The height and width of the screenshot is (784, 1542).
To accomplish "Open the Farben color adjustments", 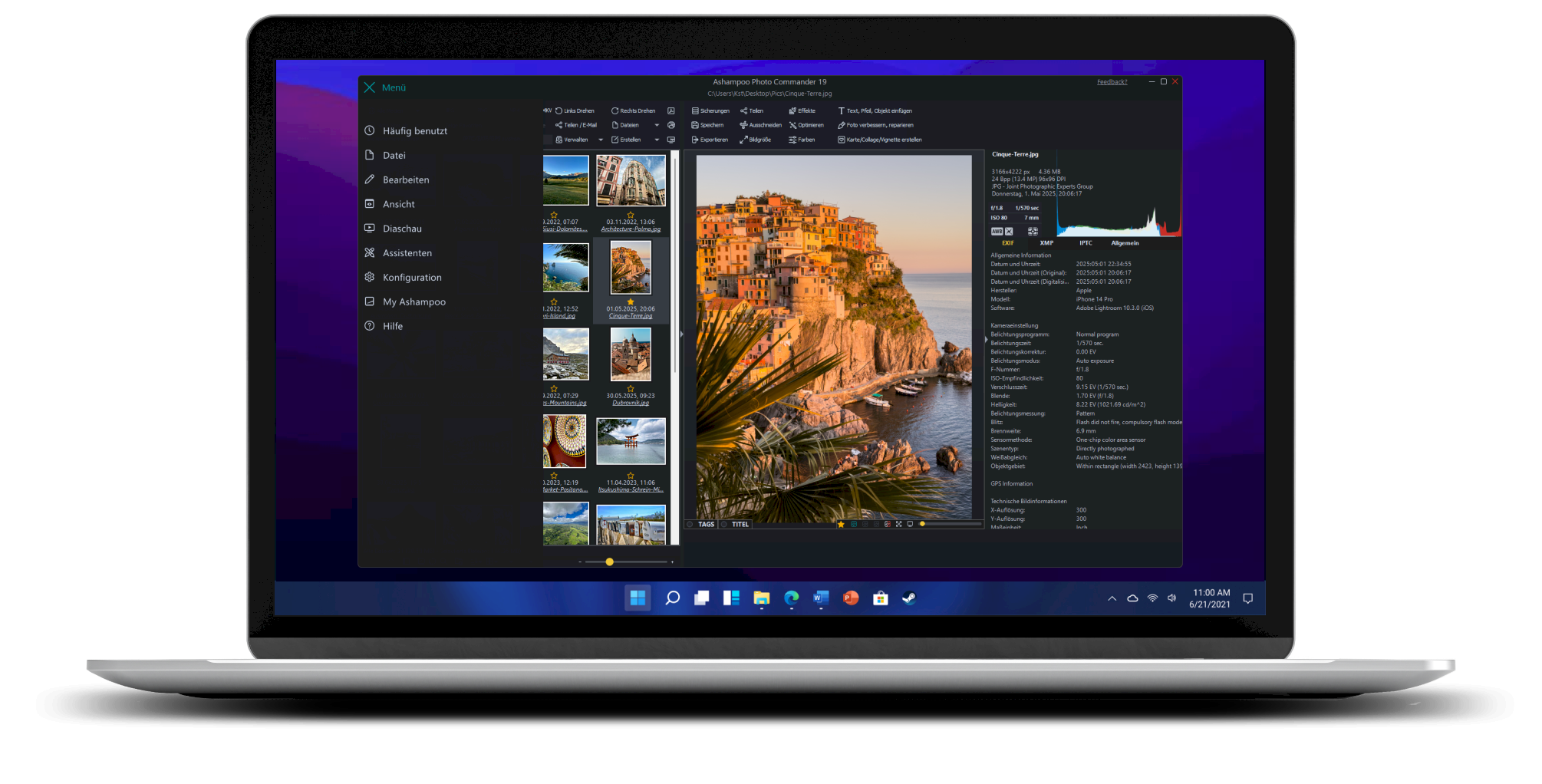I will (x=802, y=140).
